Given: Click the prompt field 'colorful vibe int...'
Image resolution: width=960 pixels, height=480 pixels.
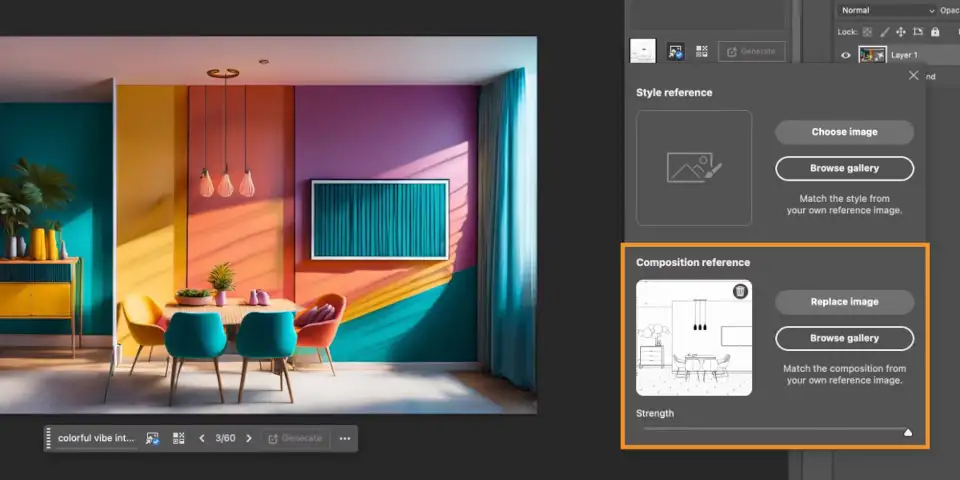Looking at the screenshot, I should (x=95, y=438).
